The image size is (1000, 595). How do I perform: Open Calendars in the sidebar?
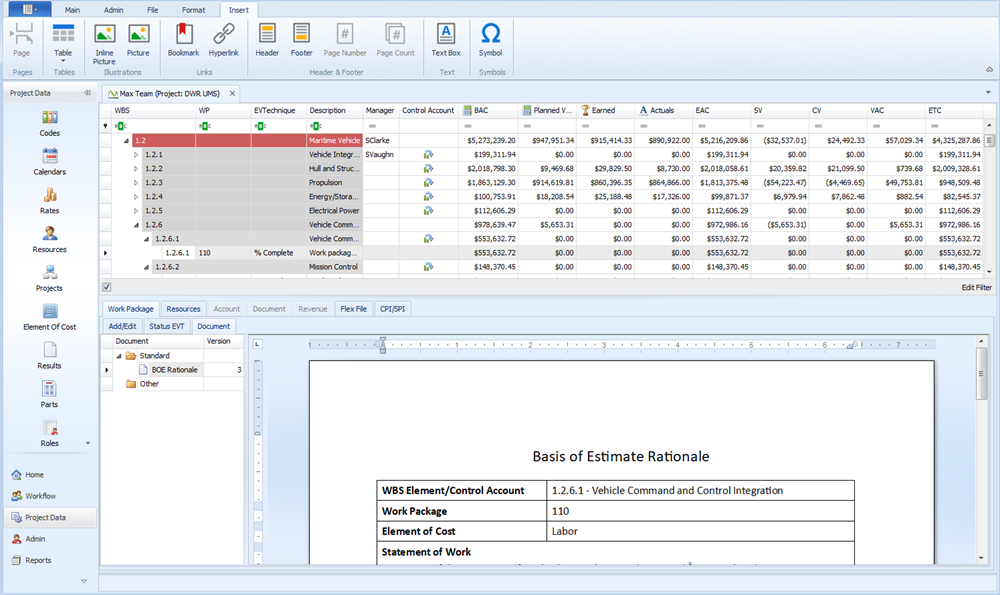tap(49, 163)
